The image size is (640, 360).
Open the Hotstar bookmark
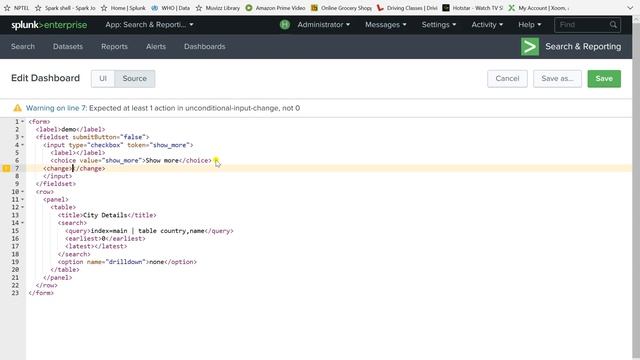click(473, 8)
